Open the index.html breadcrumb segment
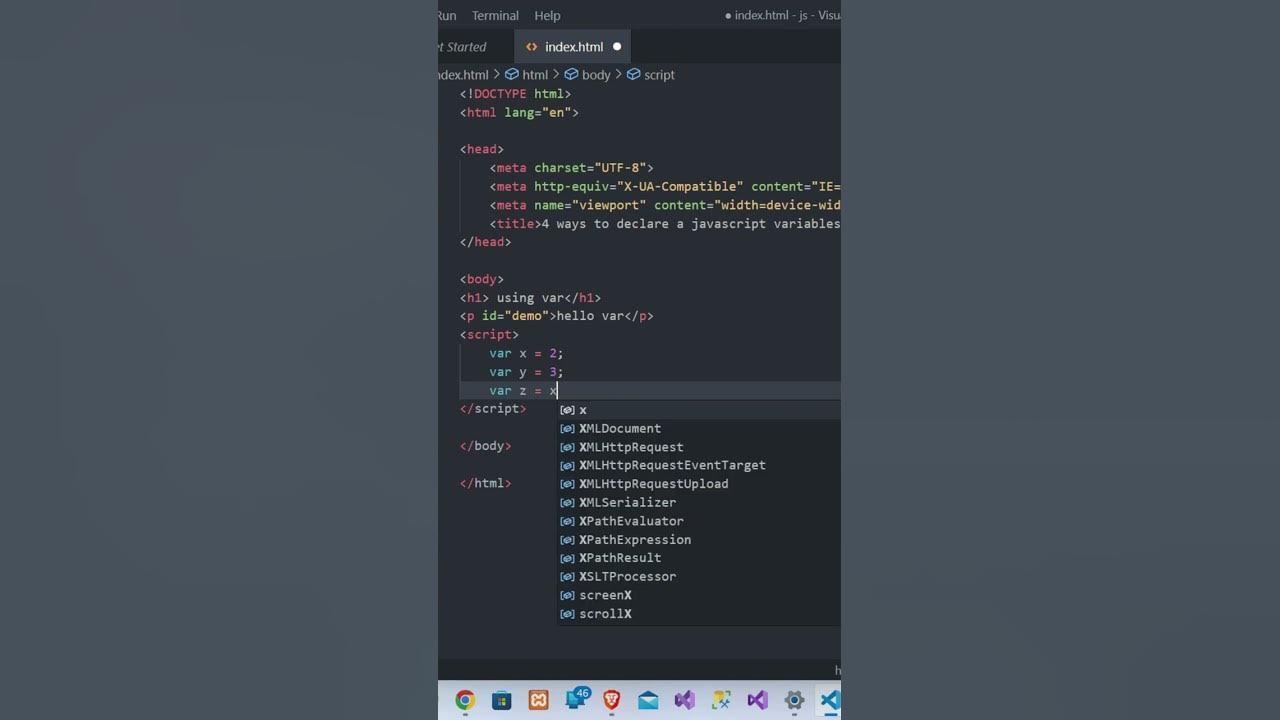 point(463,75)
